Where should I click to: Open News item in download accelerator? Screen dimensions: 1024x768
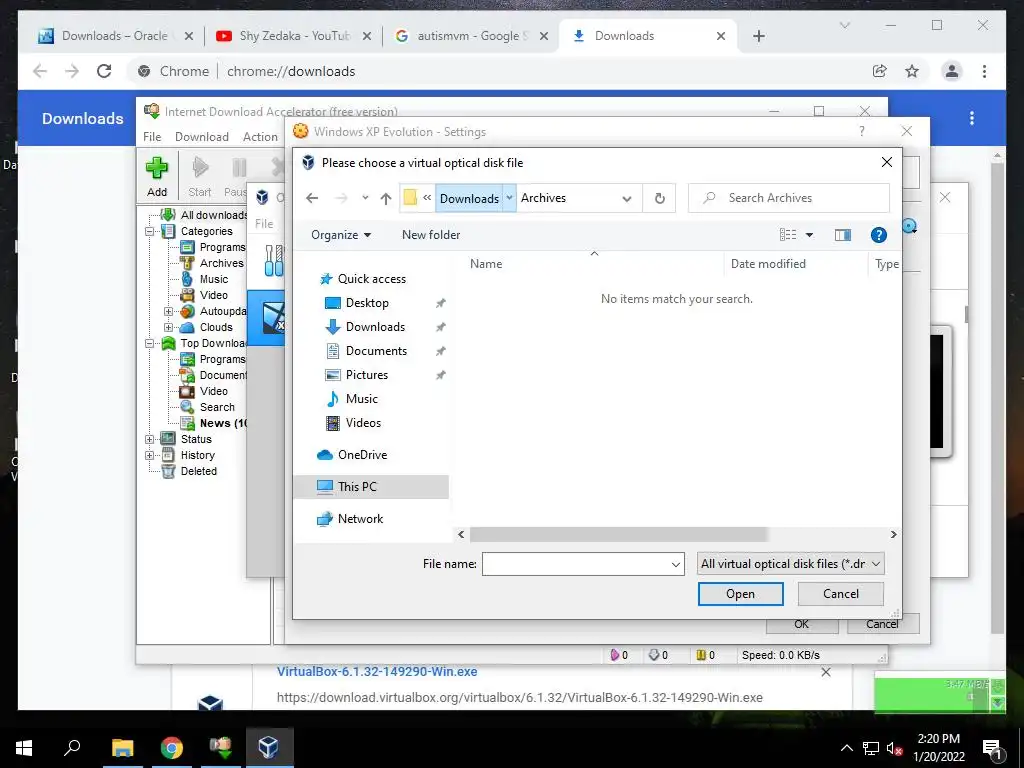tap(223, 423)
